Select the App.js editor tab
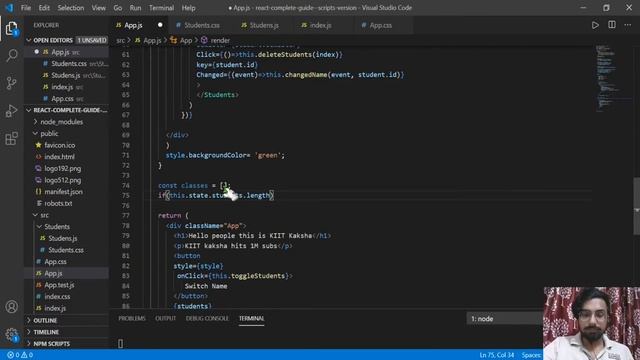The height and width of the screenshot is (360, 640). (133, 25)
